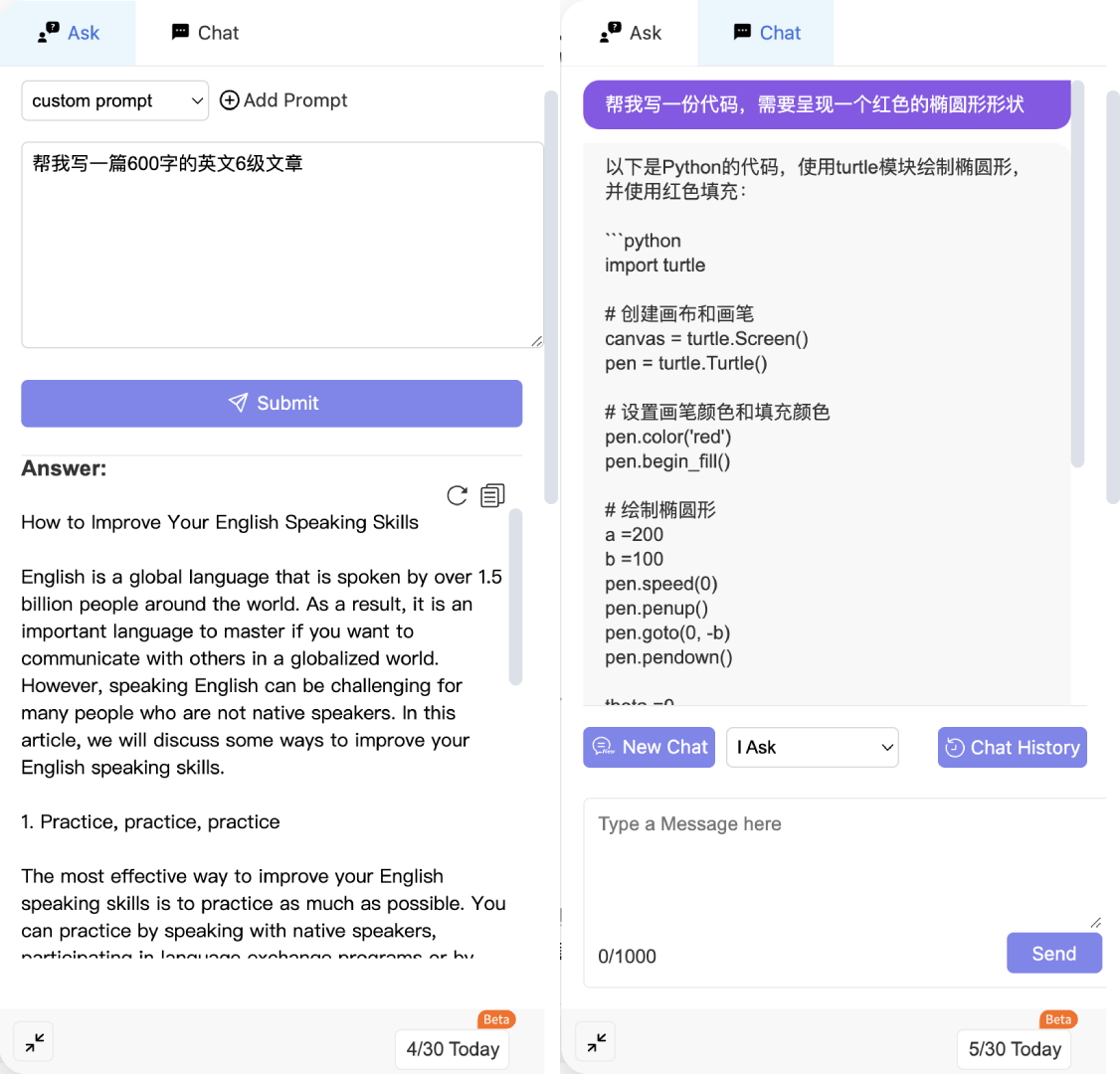Image resolution: width=1120 pixels, height=1074 pixels.
Task: Click the collapse icon in left panel
Action: point(34,1042)
